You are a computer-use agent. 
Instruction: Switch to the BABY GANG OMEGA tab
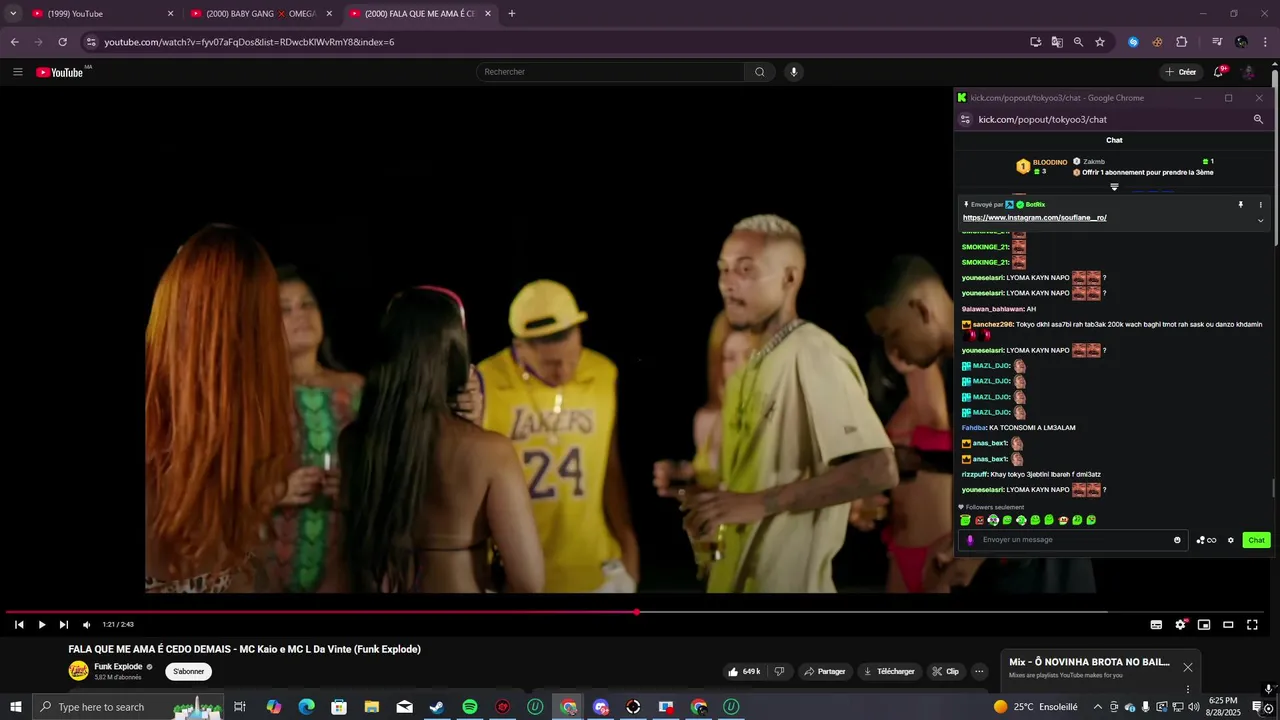click(x=262, y=14)
